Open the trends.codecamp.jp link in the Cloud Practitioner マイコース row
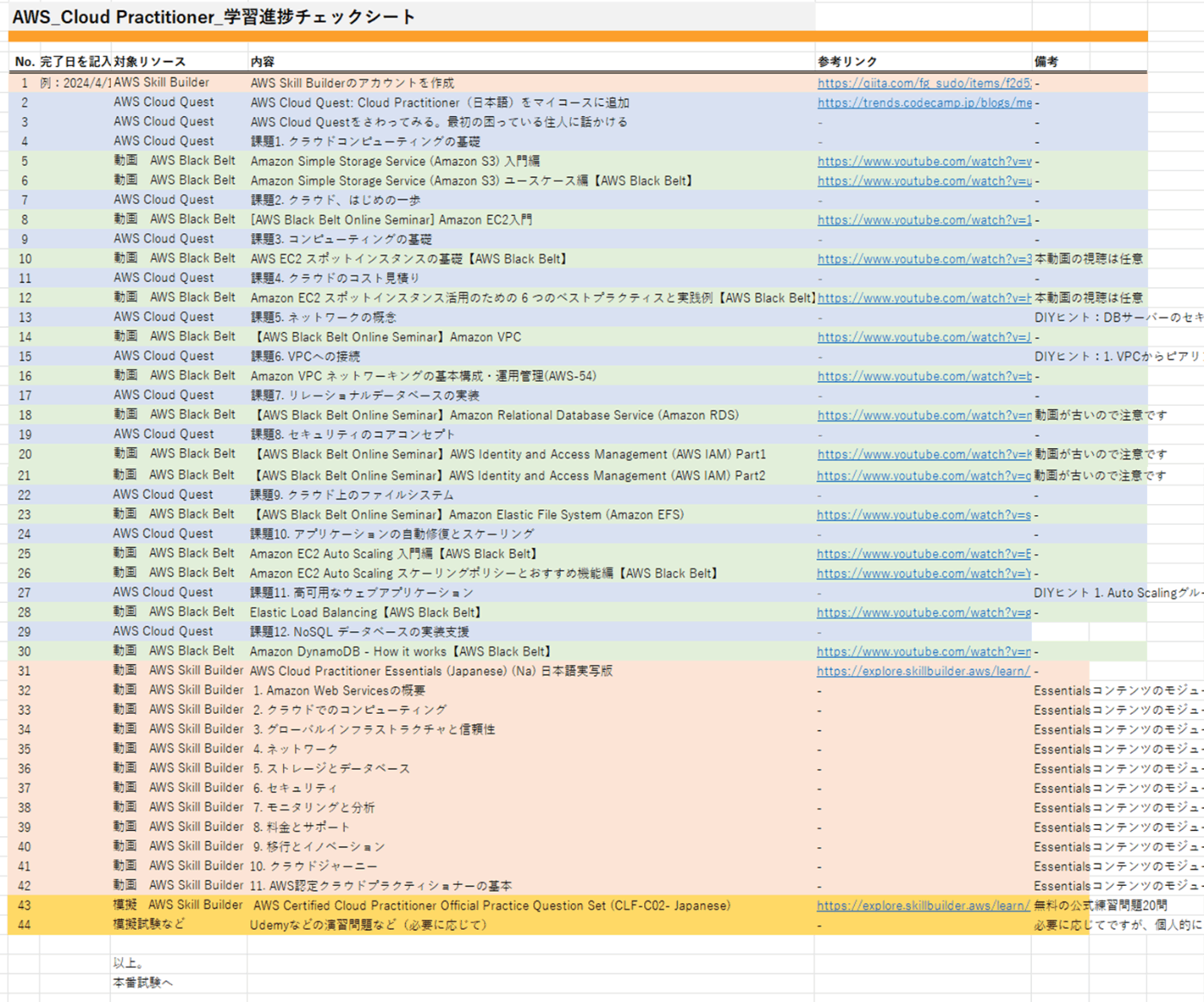1204x1002 pixels. pos(924,102)
